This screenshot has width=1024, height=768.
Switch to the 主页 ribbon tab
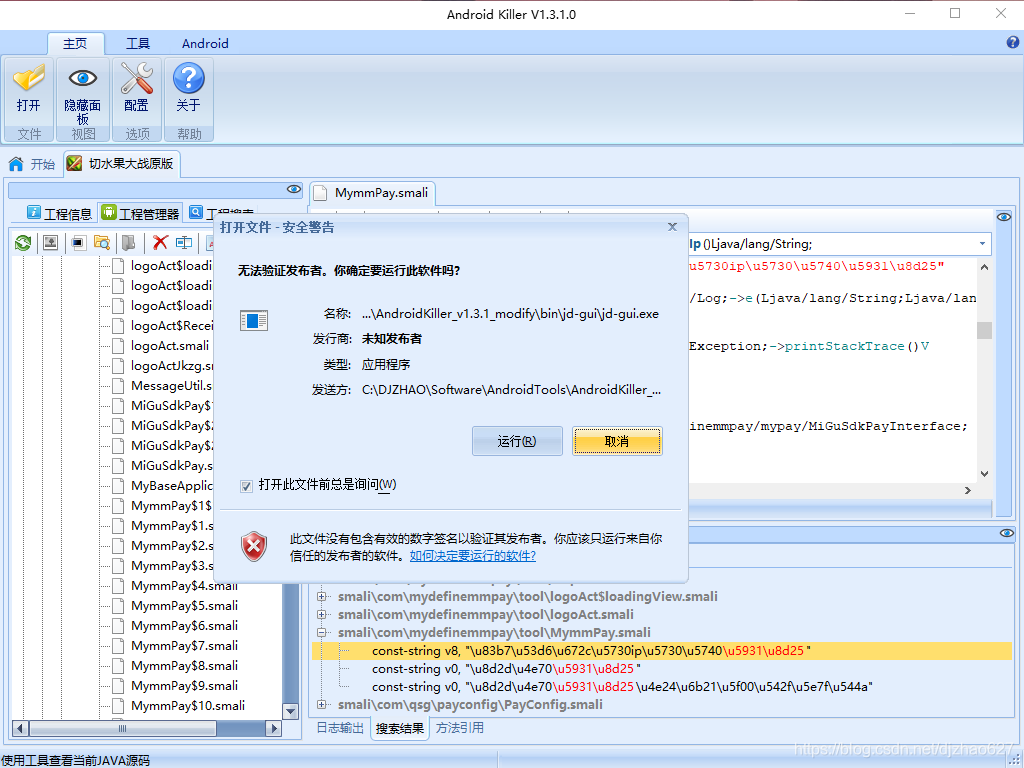(75, 43)
